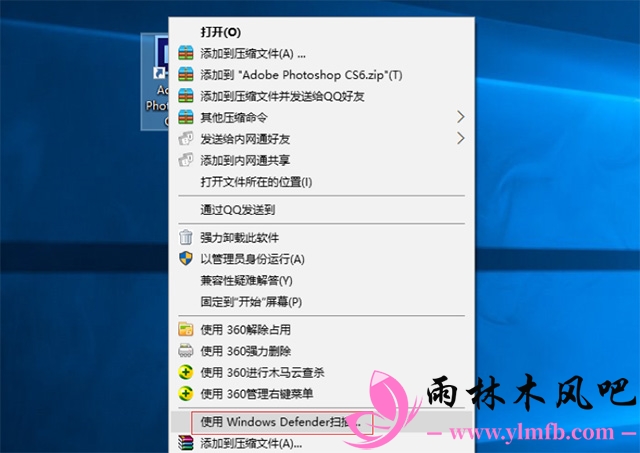Click shredder icon beside 使用 360强力删除
The height and width of the screenshot is (453, 640).
186,351
